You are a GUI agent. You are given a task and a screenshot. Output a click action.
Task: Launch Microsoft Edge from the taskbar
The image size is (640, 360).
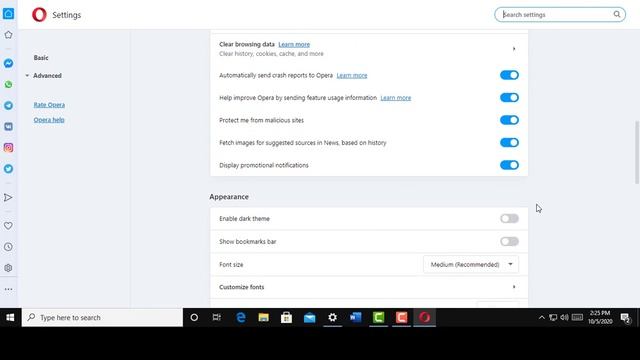tap(241, 318)
